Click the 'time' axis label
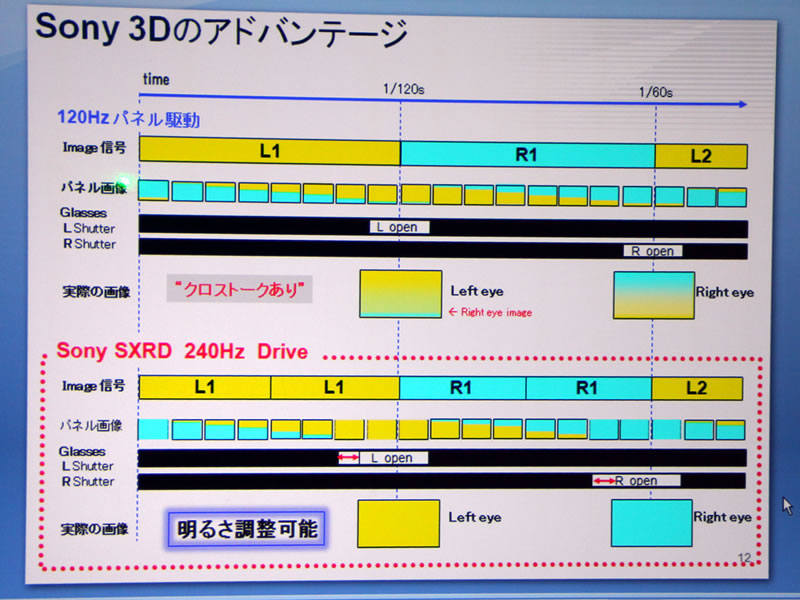Image resolution: width=800 pixels, height=600 pixels. tap(156, 80)
